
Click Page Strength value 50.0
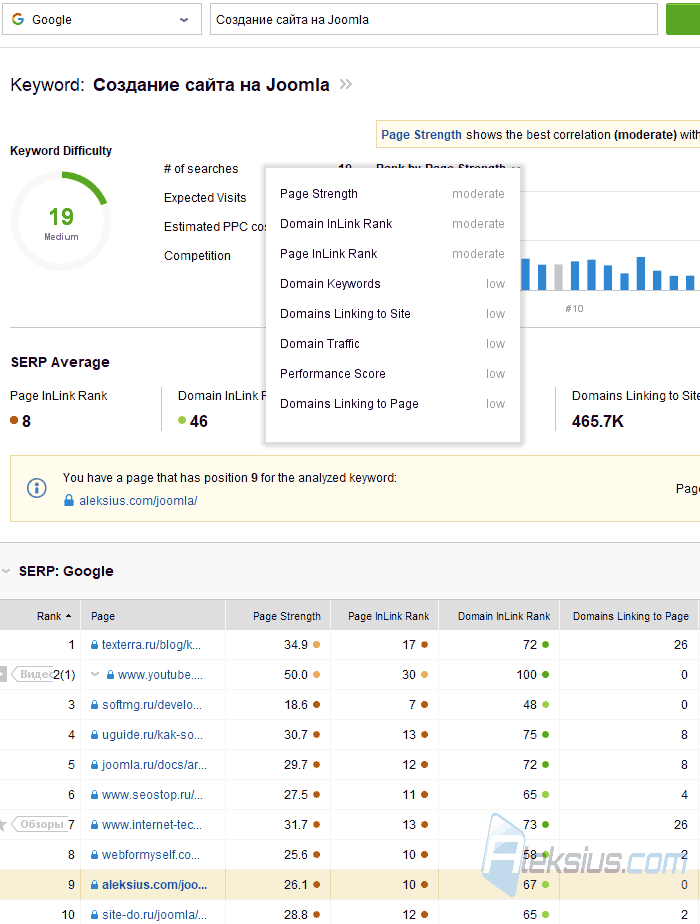tap(296, 675)
